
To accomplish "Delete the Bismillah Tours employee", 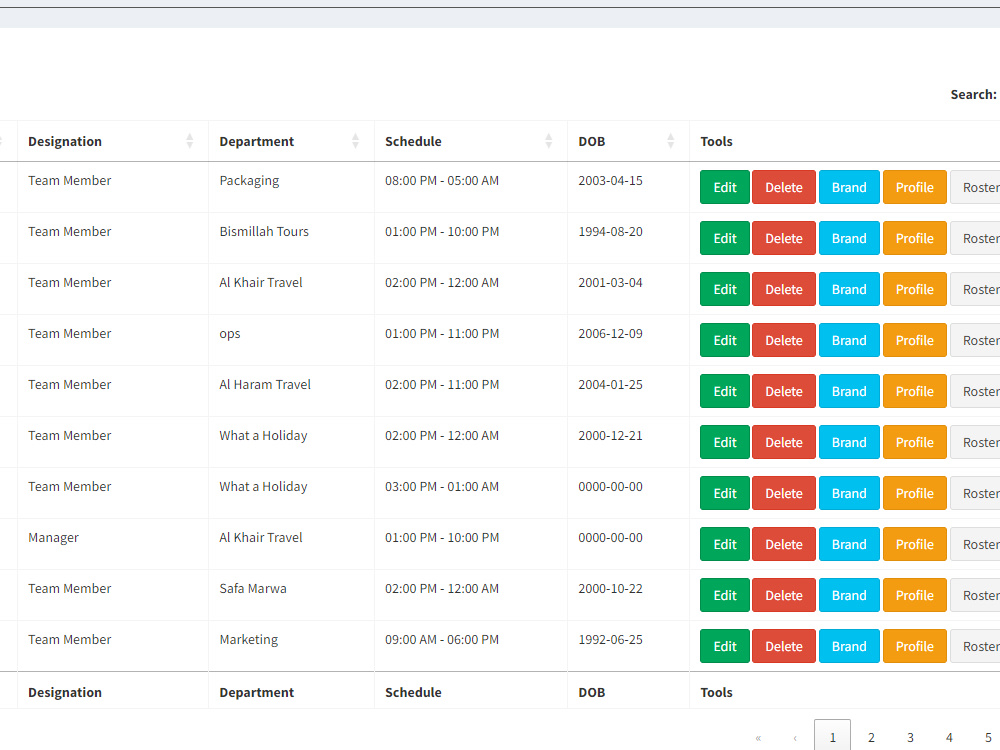I will [784, 238].
